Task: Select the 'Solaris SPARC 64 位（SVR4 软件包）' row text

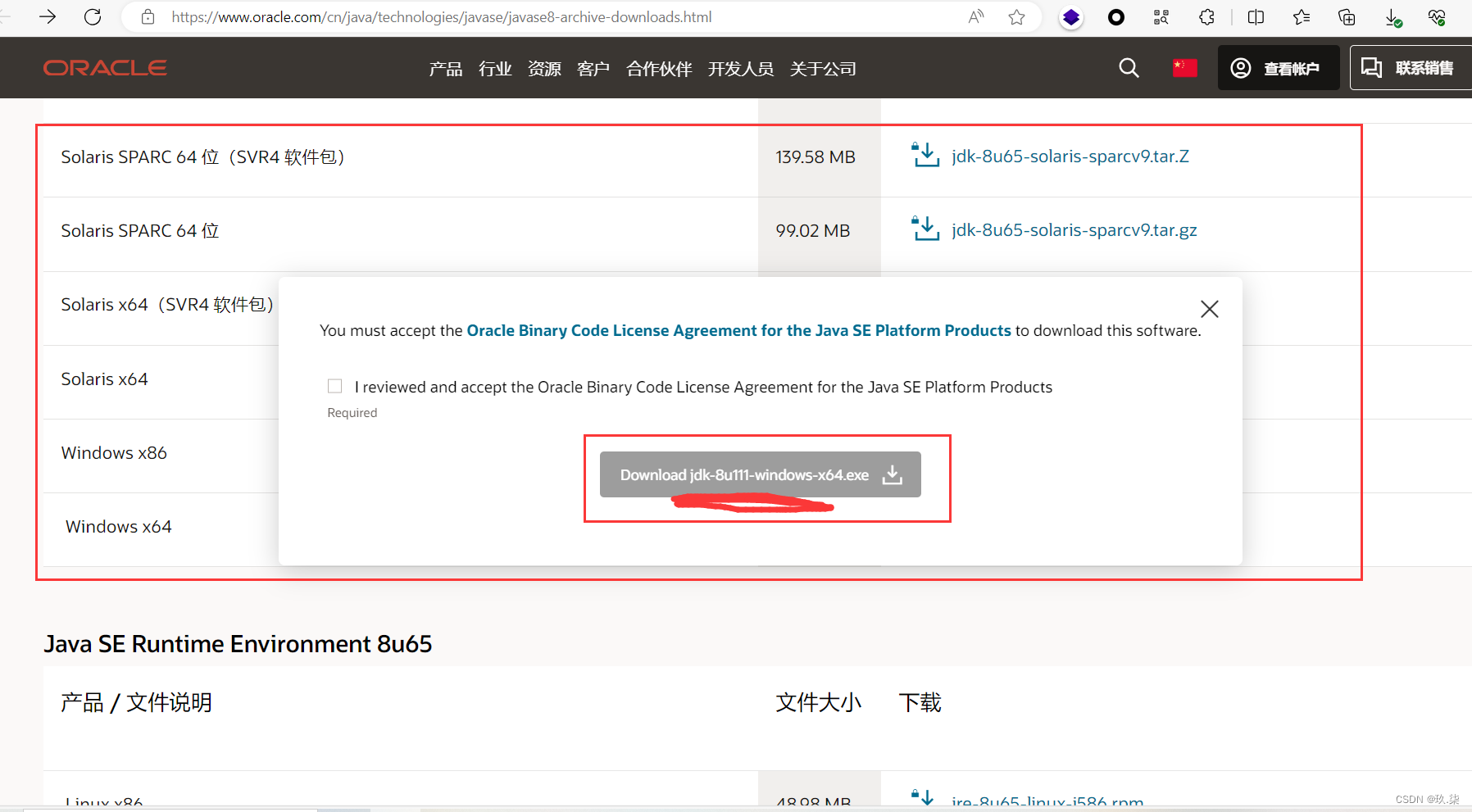Action: pyautogui.click(x=202, y=157)
